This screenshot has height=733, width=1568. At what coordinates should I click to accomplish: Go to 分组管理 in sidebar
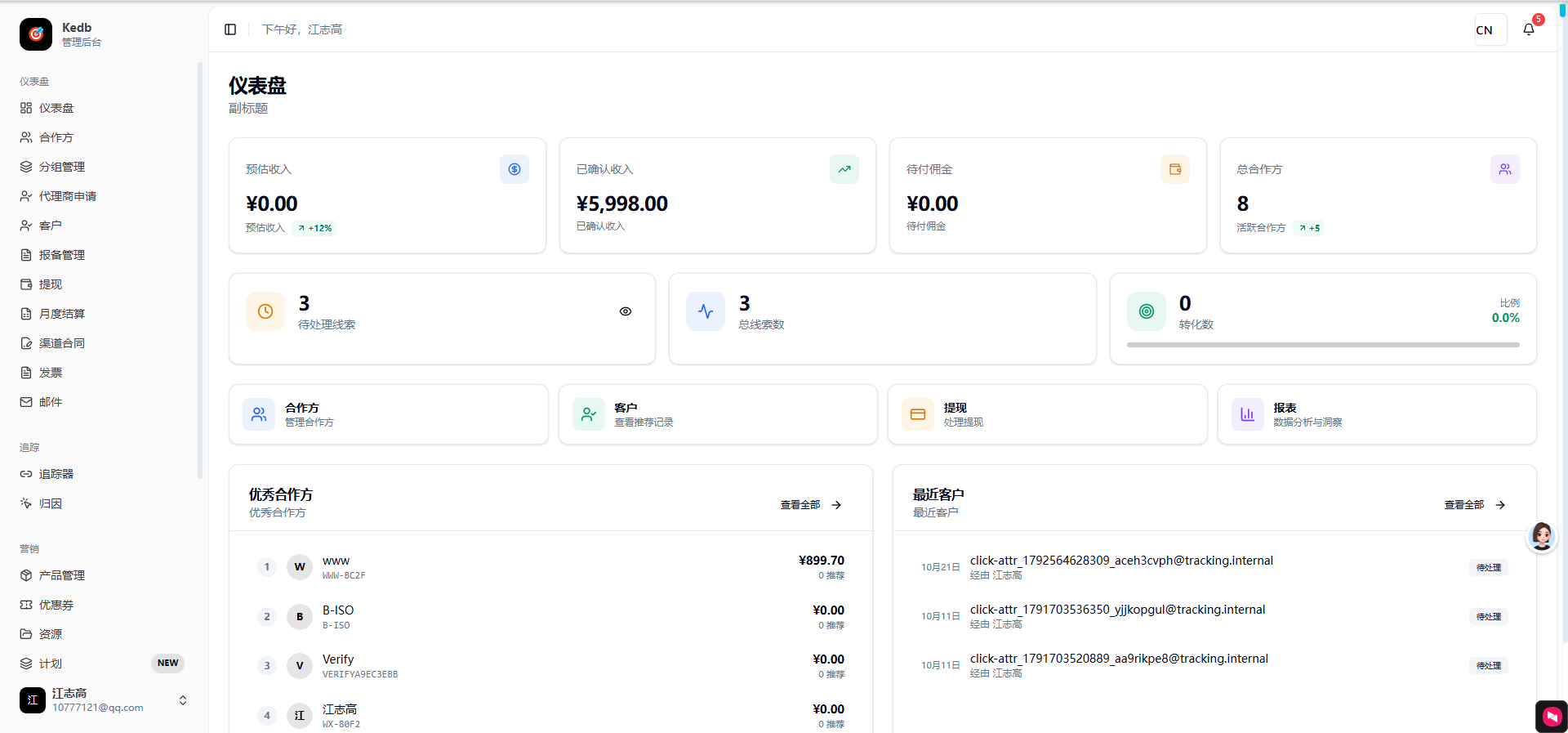click(x=104, y=167)
